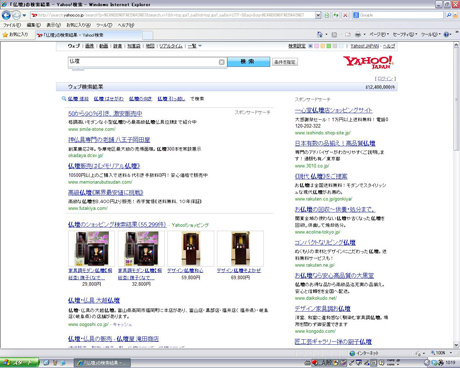Open the 検索設定 link
Image resolution: width=460 pixels, height=368 pixels.
(297, 46)
